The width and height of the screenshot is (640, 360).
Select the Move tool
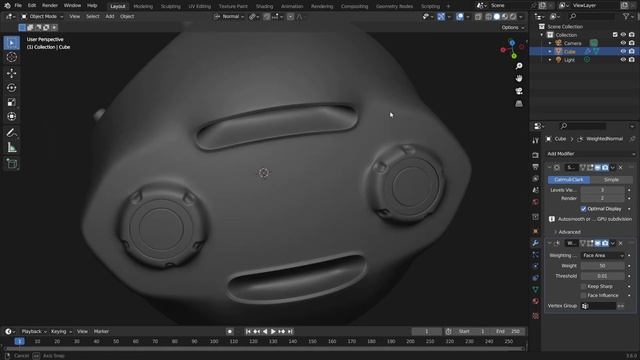pyautogui.click(x=11, y=73)
